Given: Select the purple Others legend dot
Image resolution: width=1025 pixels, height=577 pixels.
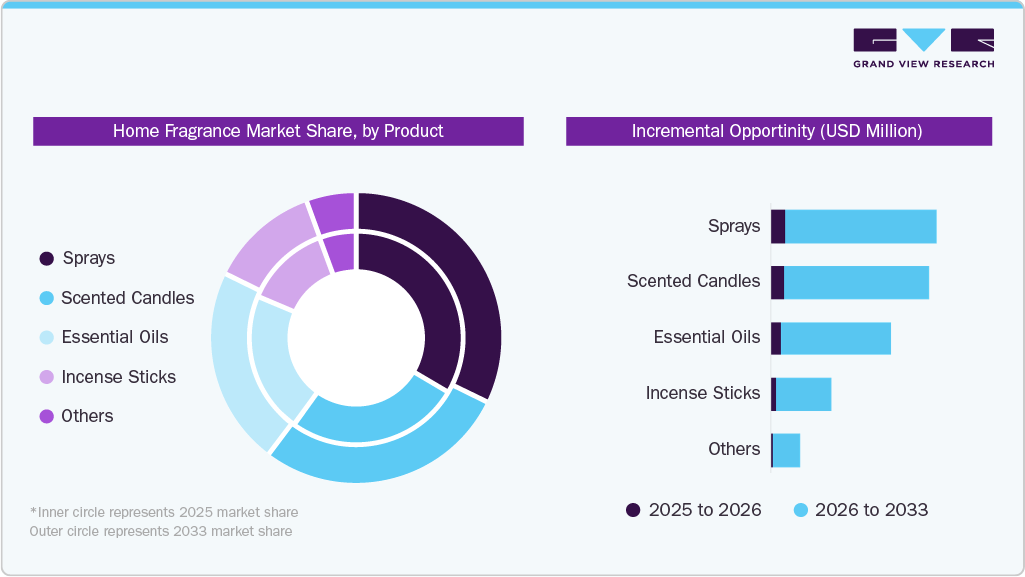Looking at the screenshot, I should 44,416.
